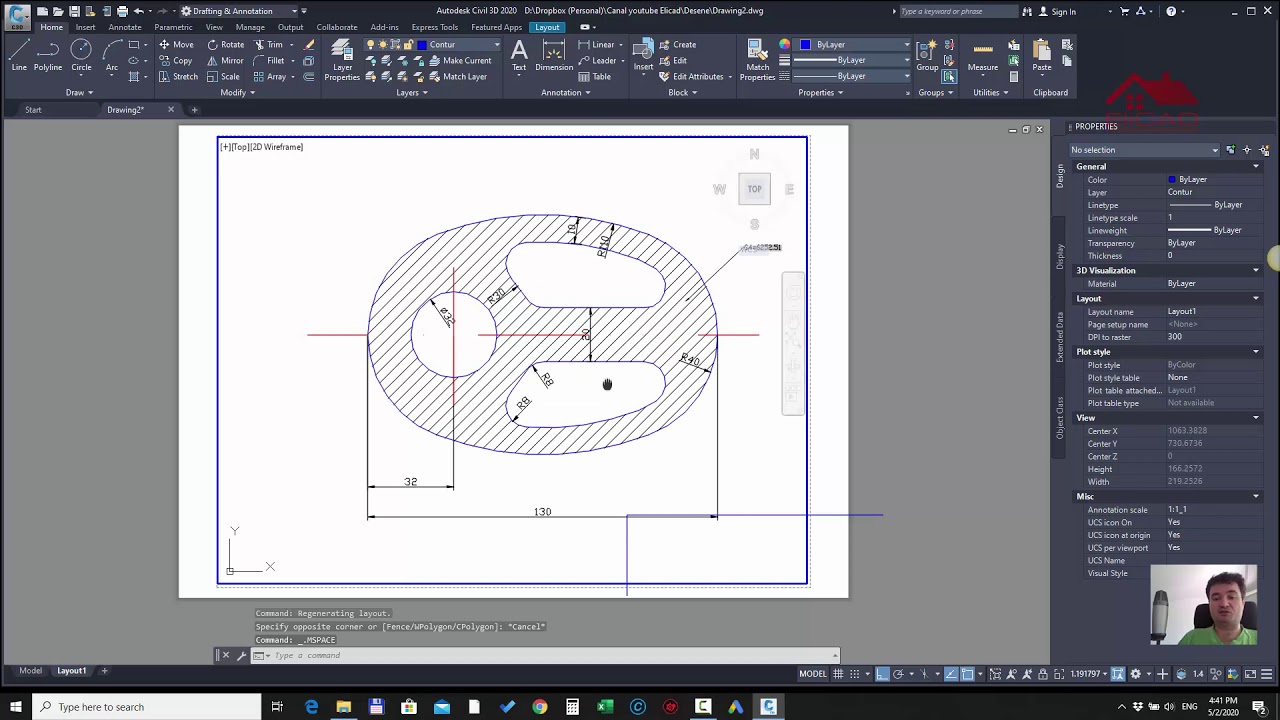
Task: Activate the Scale command
Action: (x=224, y=77)
